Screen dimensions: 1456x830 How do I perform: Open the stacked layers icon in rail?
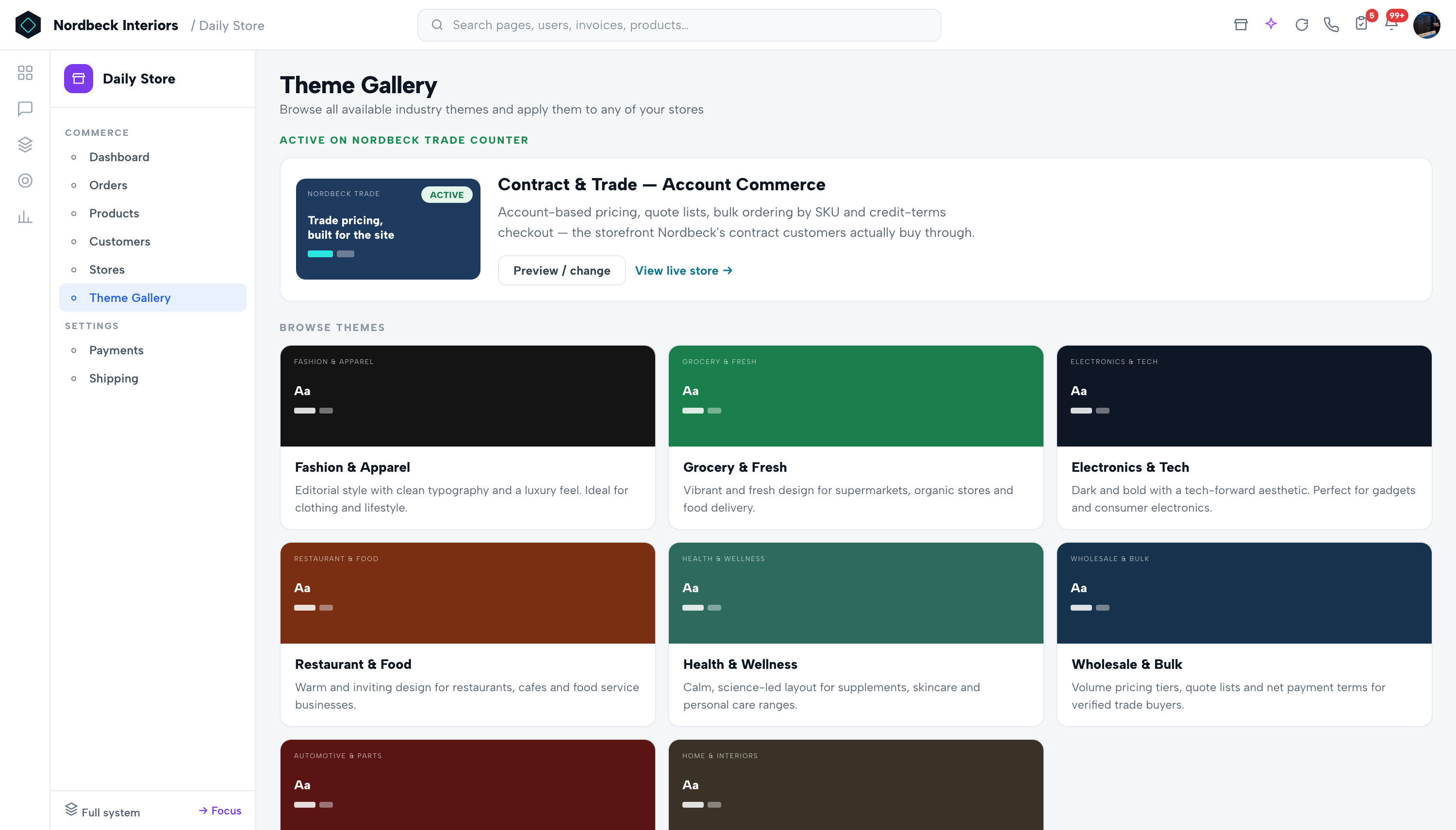[25, 144]
